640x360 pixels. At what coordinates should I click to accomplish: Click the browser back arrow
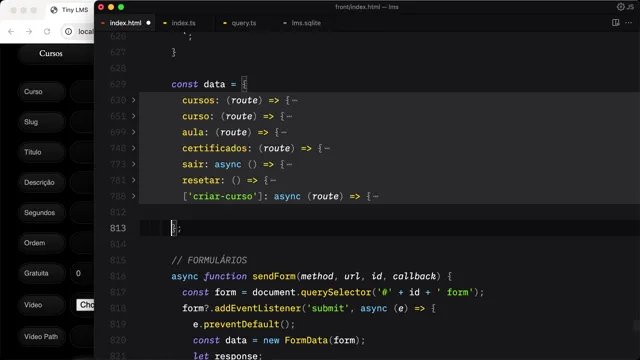click(11, 31)
